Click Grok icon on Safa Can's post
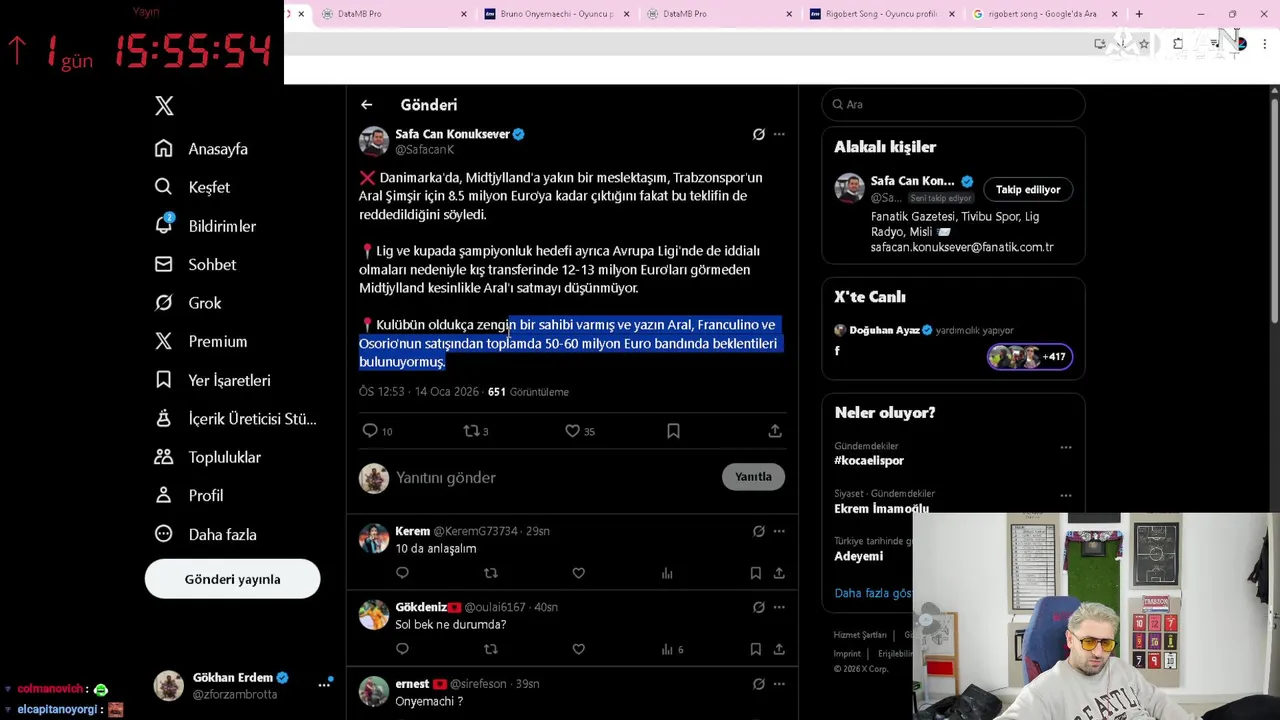 (x=758, y=134)
